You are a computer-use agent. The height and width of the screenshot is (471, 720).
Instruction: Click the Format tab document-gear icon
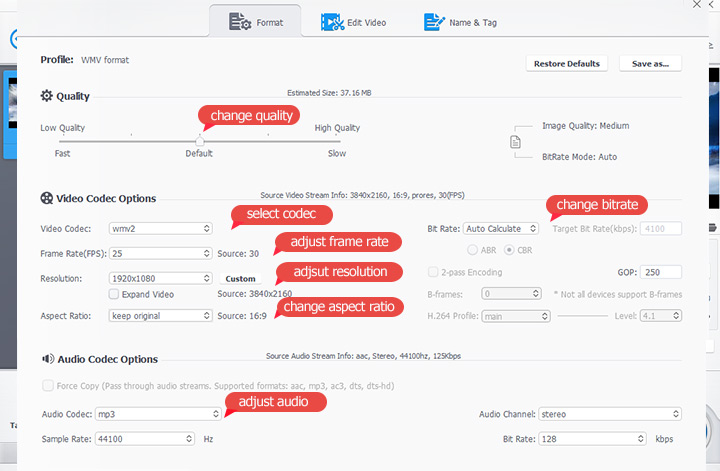(240, 22)
